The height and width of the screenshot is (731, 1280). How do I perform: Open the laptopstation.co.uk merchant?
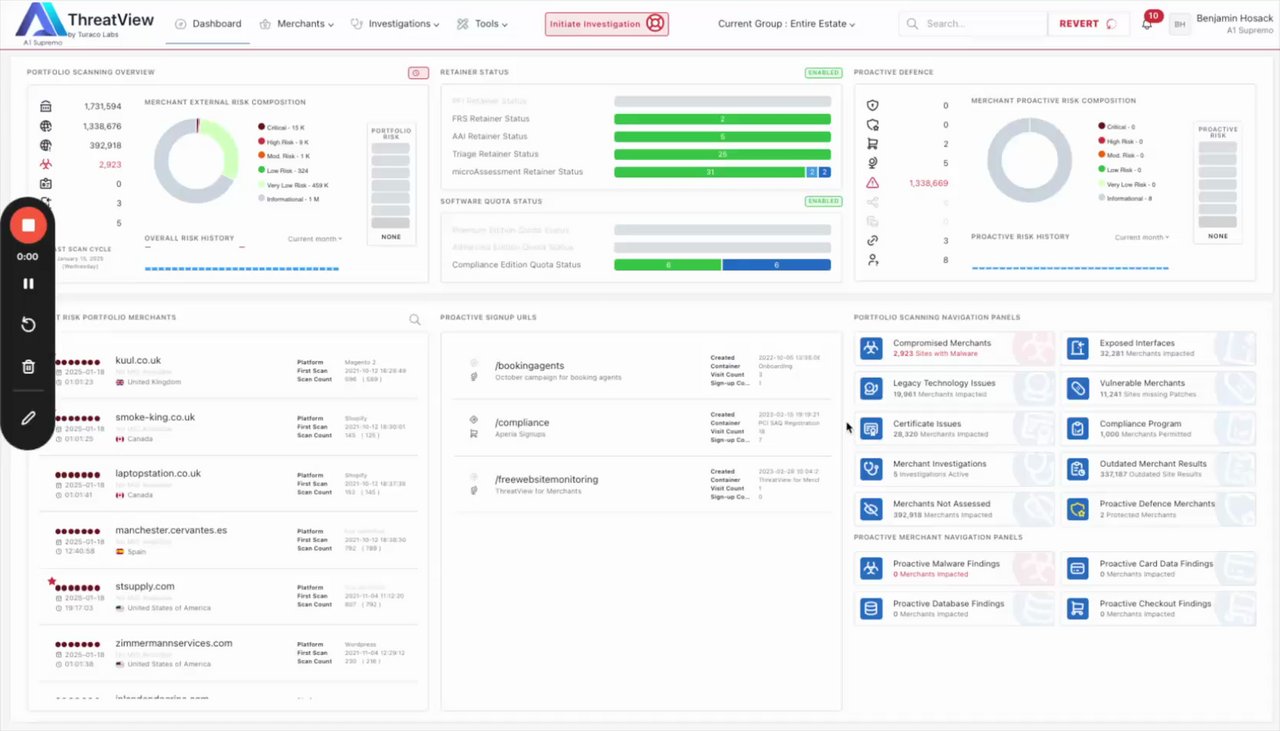coord(158,473)
